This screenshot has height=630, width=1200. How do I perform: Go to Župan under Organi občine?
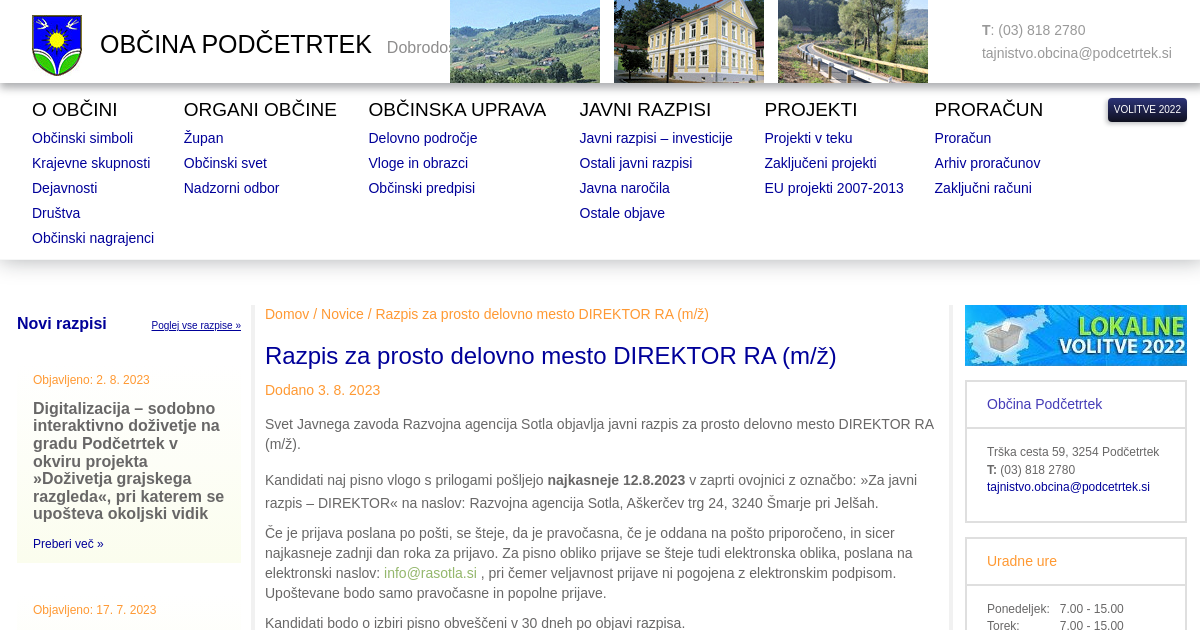pyautogui.click(x=203, y=138)
